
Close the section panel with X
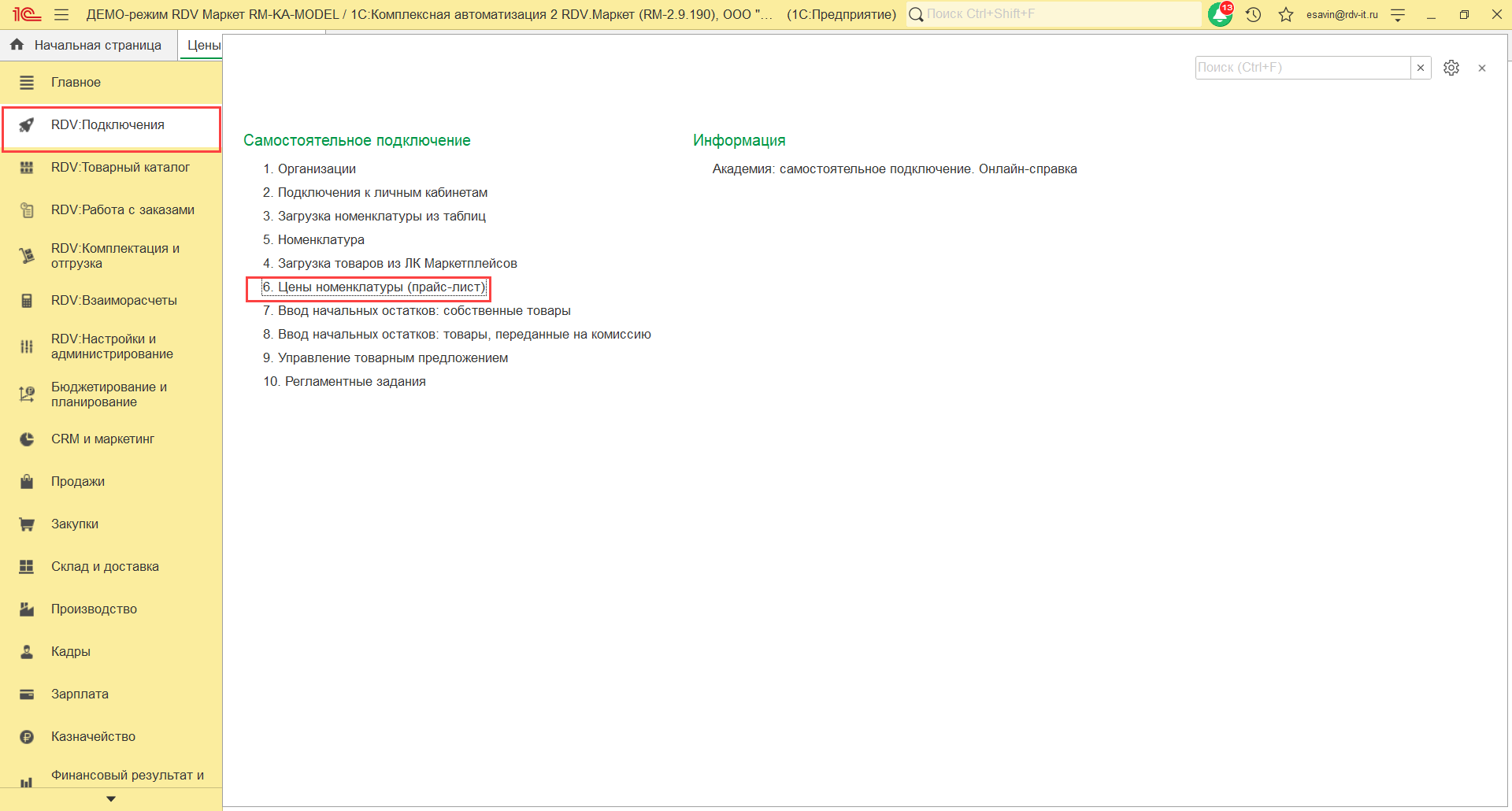coord(1482,68)
